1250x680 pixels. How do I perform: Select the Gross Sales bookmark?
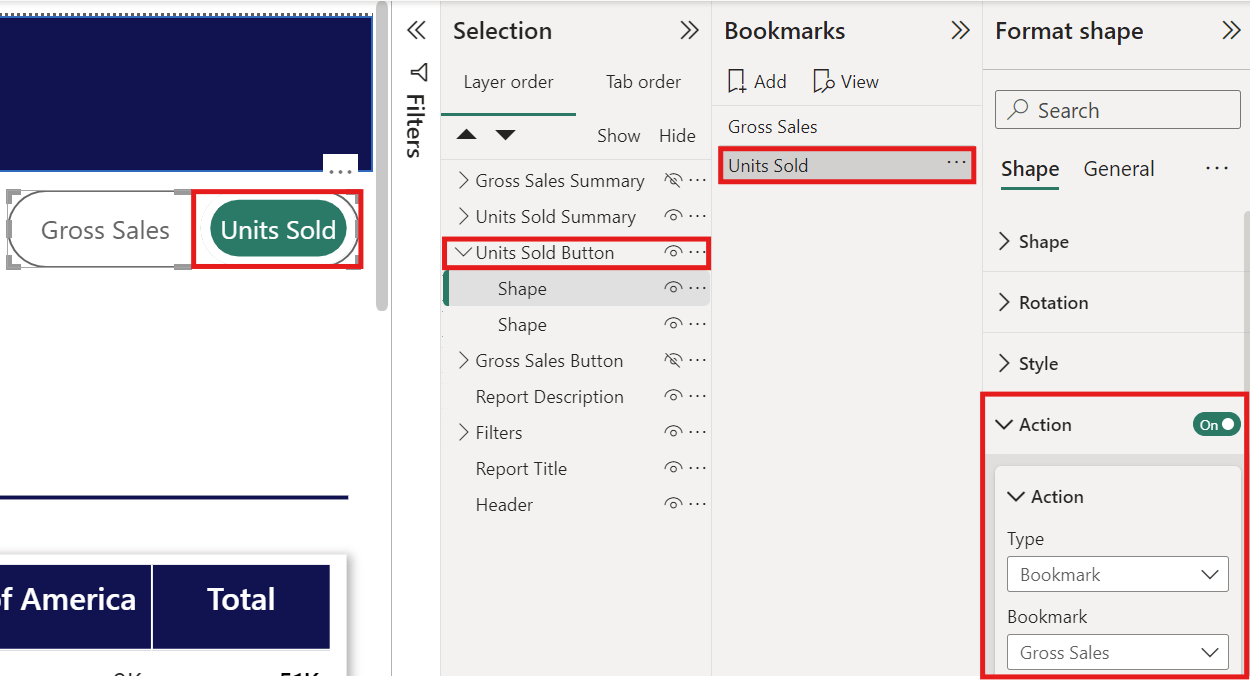click(847, 127)
